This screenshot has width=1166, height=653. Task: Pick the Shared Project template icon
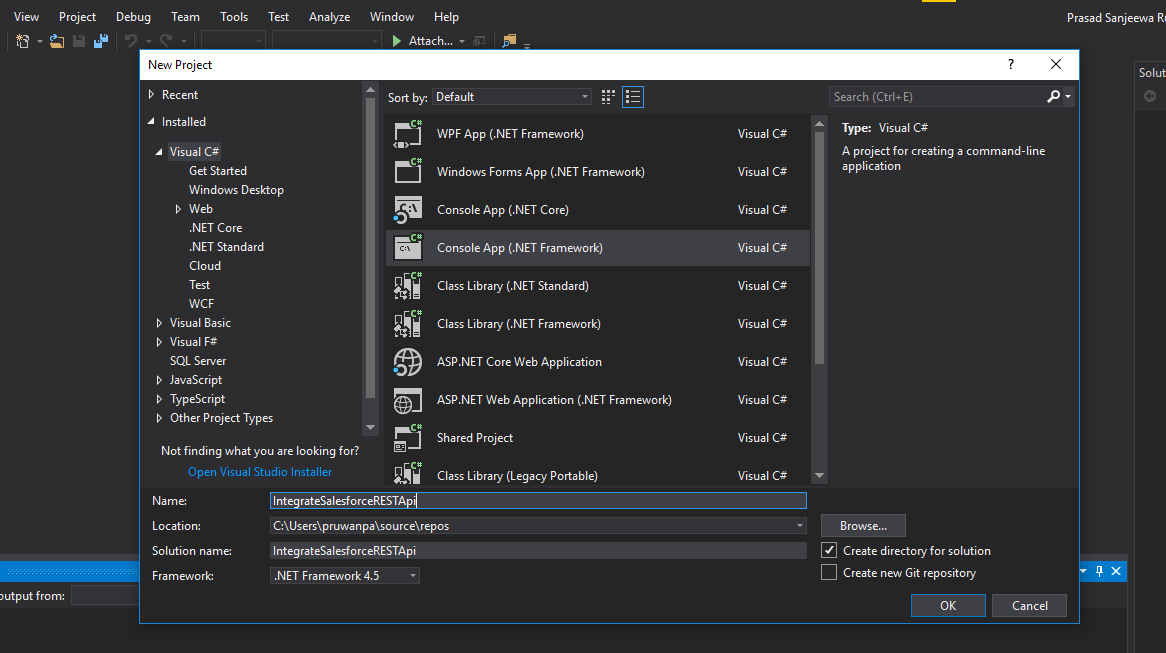pos(408,438)
